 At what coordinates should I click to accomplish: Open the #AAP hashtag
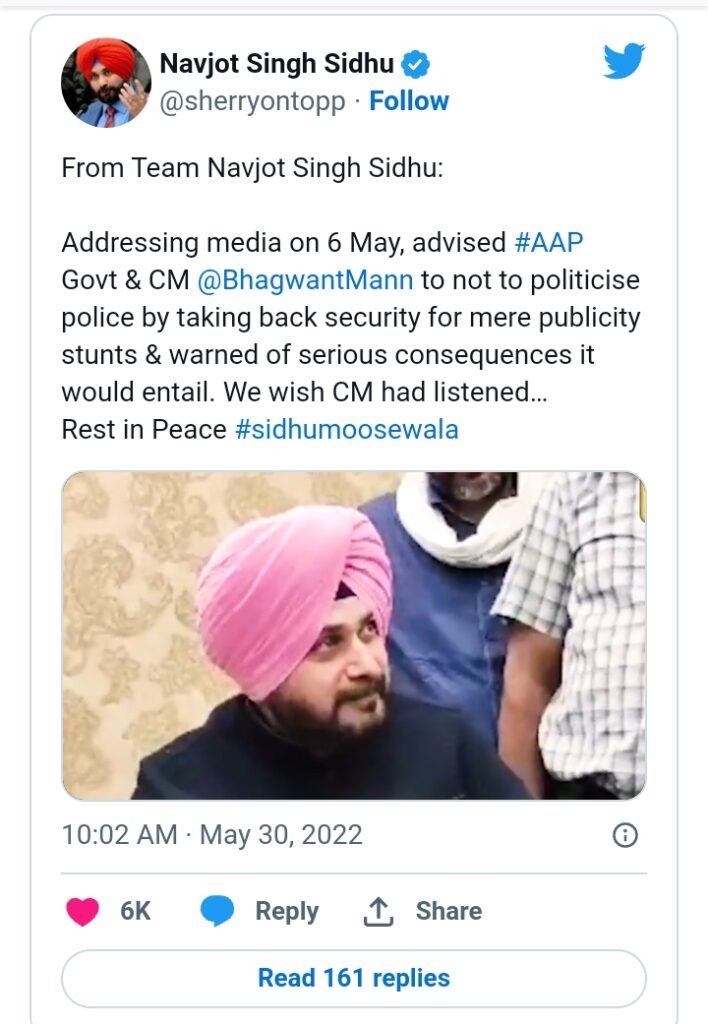click(x=547, y=243)
